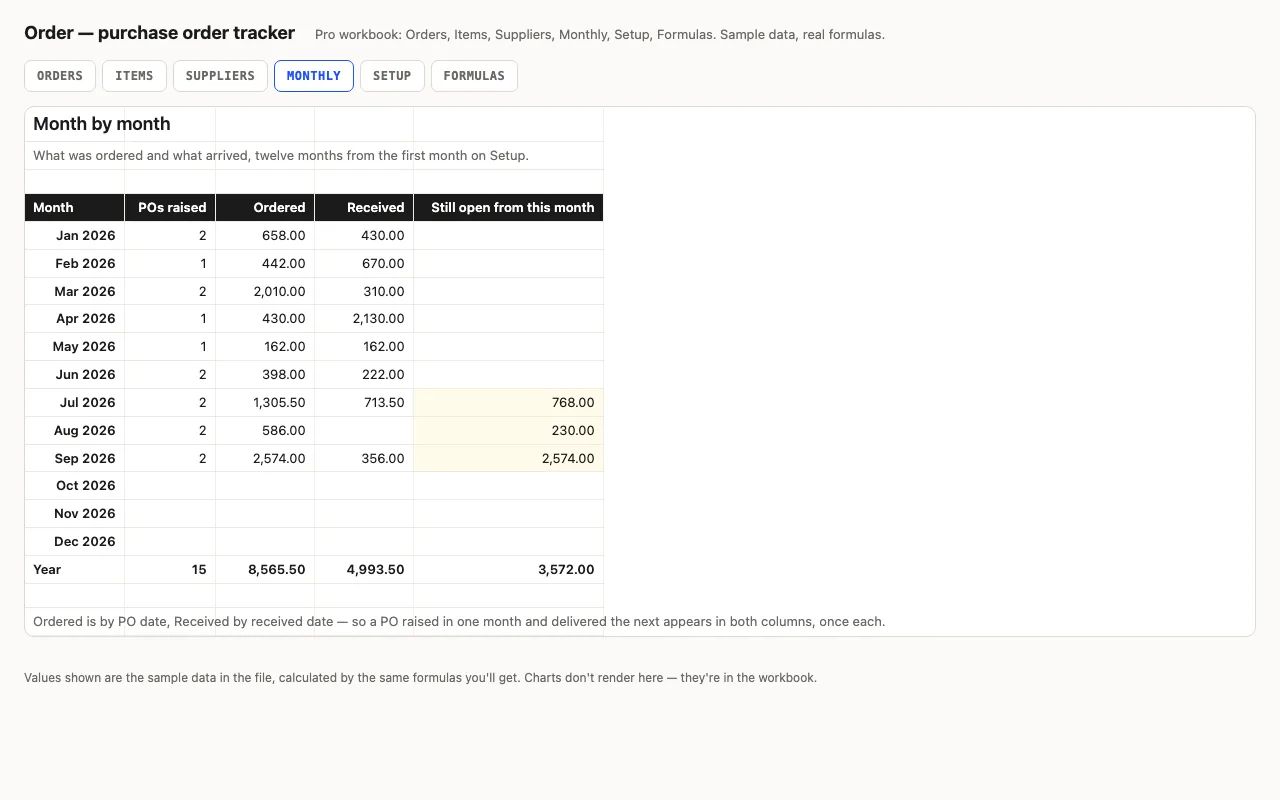The height and width of the screenshot is (800, 1280).
Task: Click the 'May 2026' month cell
Action: click(x=75, y=346)
